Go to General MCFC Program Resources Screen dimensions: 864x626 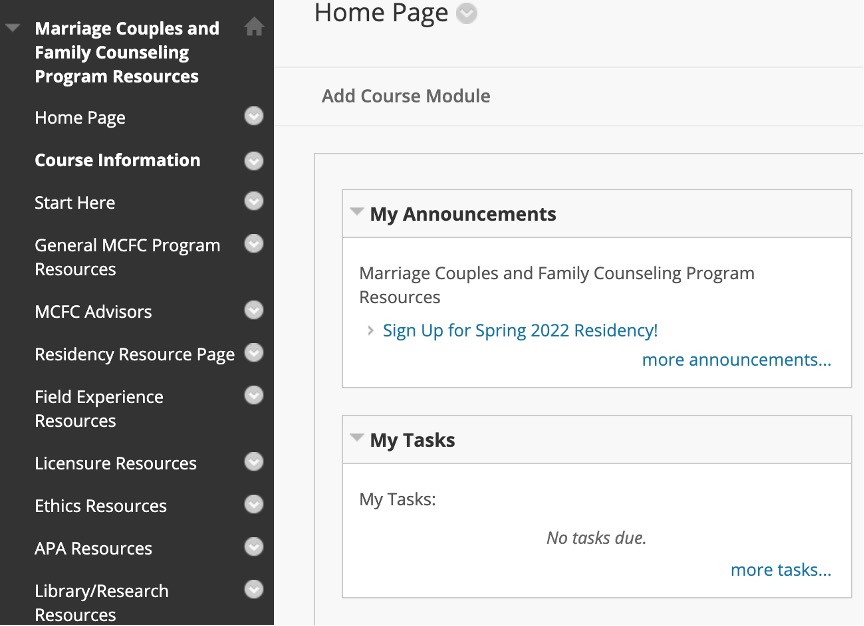[127, 257]
